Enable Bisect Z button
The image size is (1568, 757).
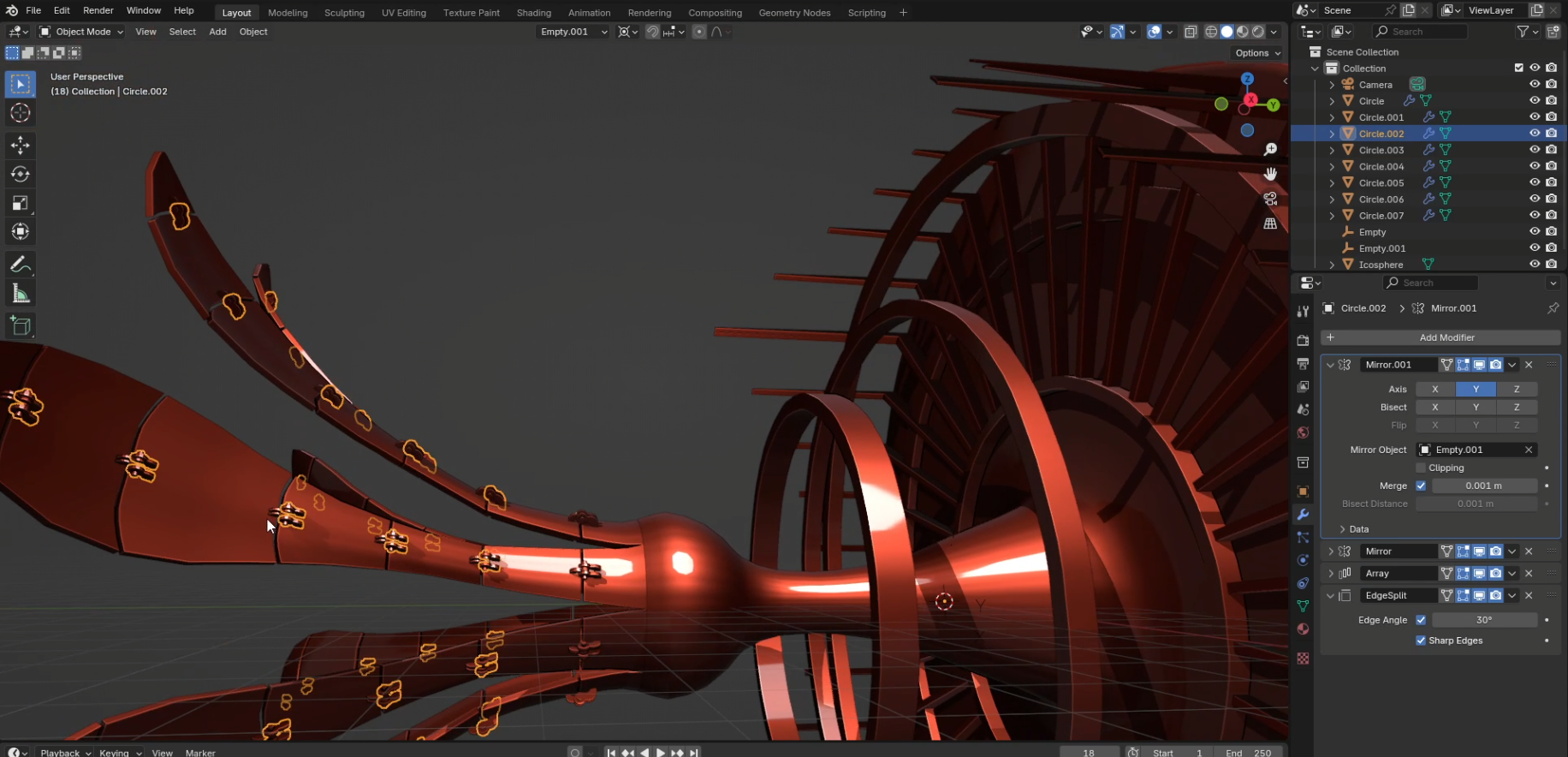(1517, 408)
